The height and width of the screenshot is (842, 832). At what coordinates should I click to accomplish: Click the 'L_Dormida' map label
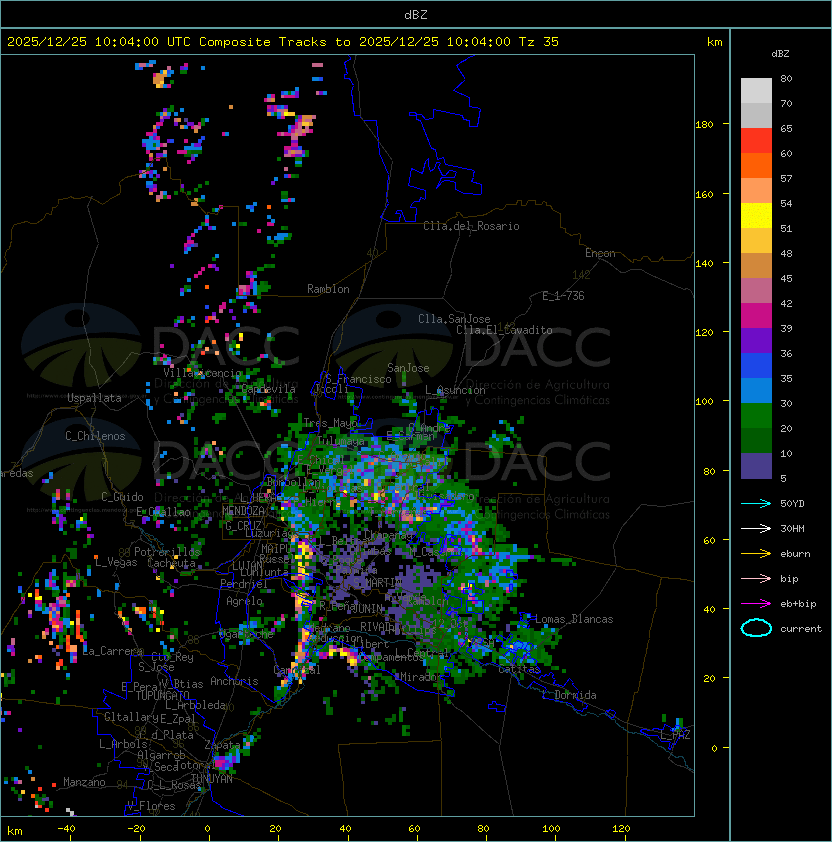pyautogui.click(x=569, y=695)
